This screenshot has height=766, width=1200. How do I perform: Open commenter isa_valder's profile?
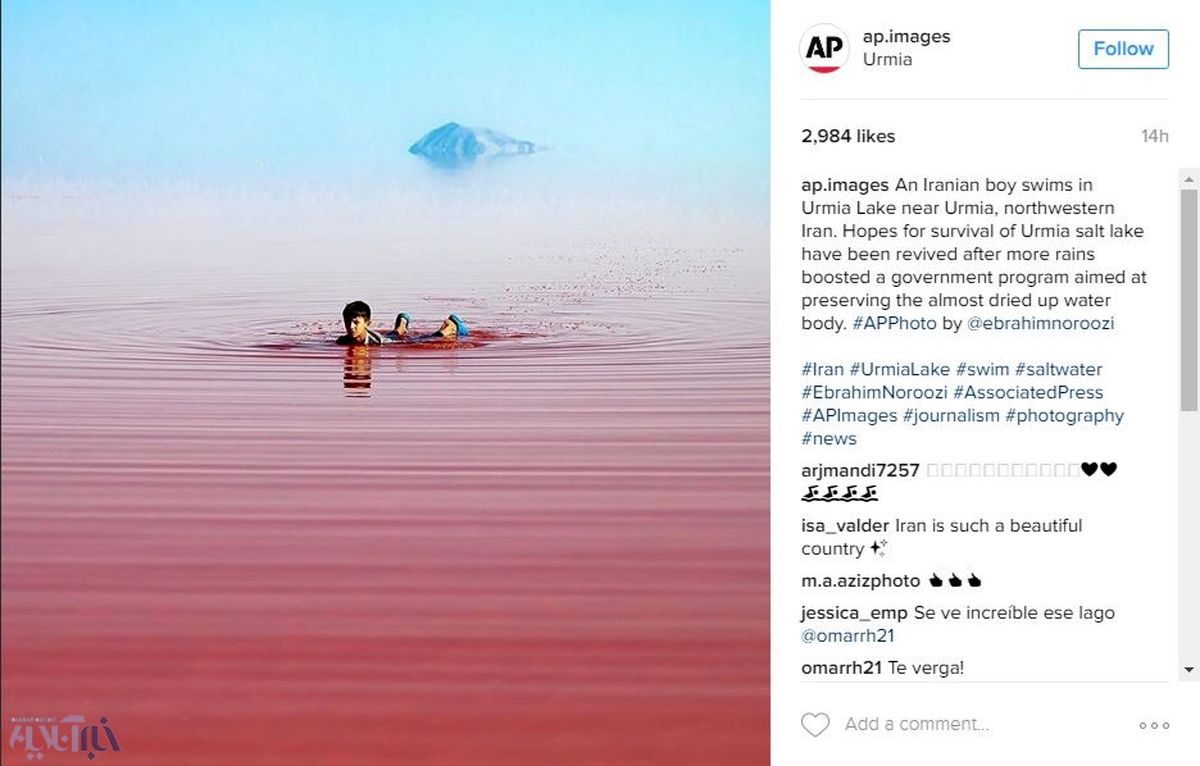845,526
